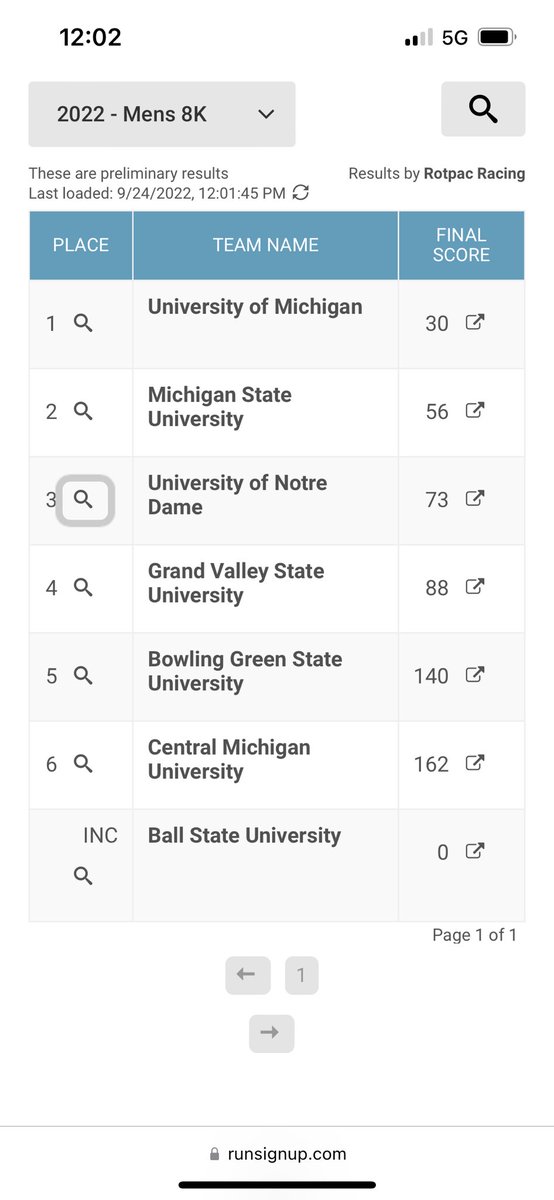The width and height of the screenshot is (554, 1200).
Task: Open the search button at top right
Action: pos(483,109)
